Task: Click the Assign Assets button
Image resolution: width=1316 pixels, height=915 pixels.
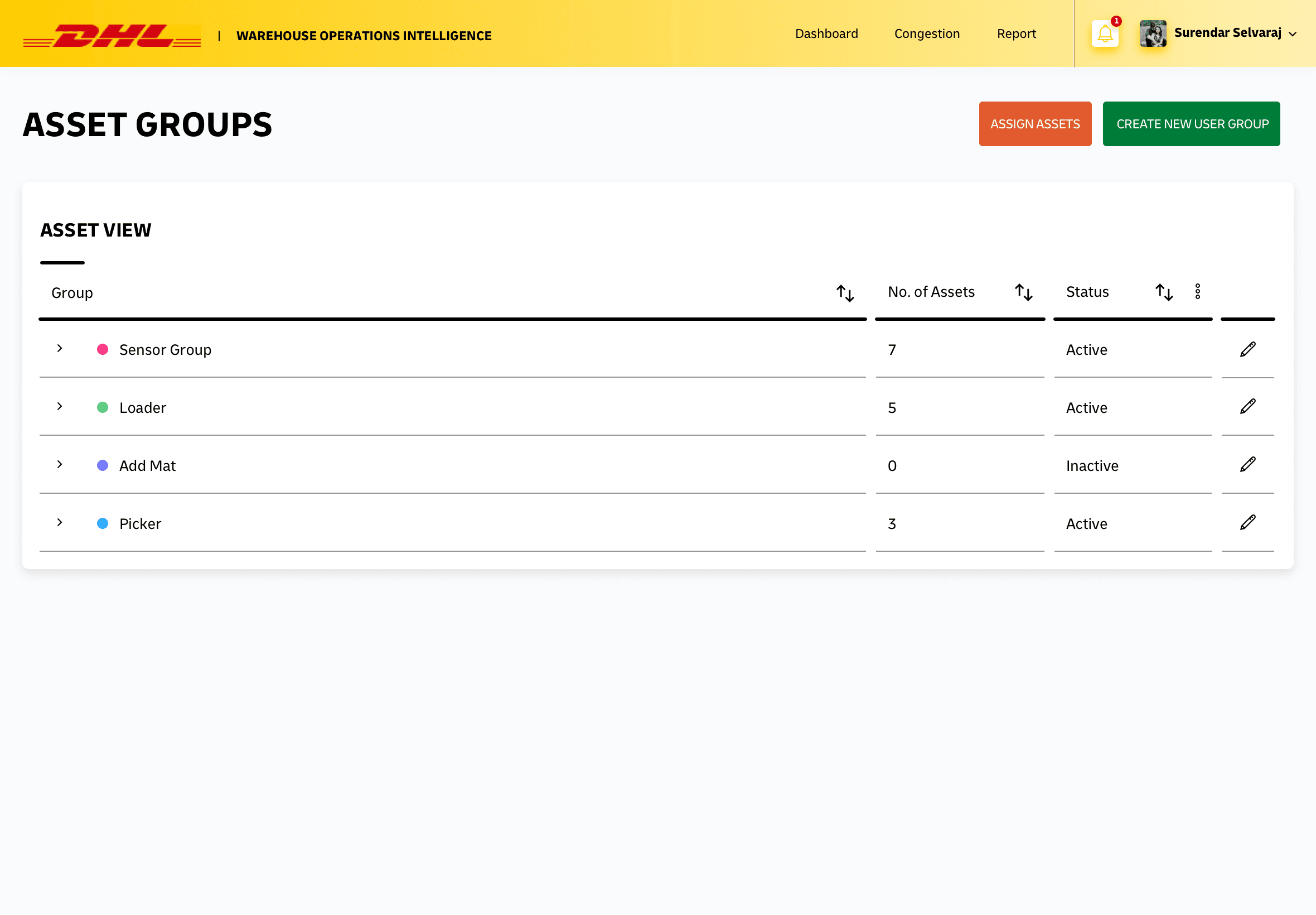Action: click(1036, 124)
